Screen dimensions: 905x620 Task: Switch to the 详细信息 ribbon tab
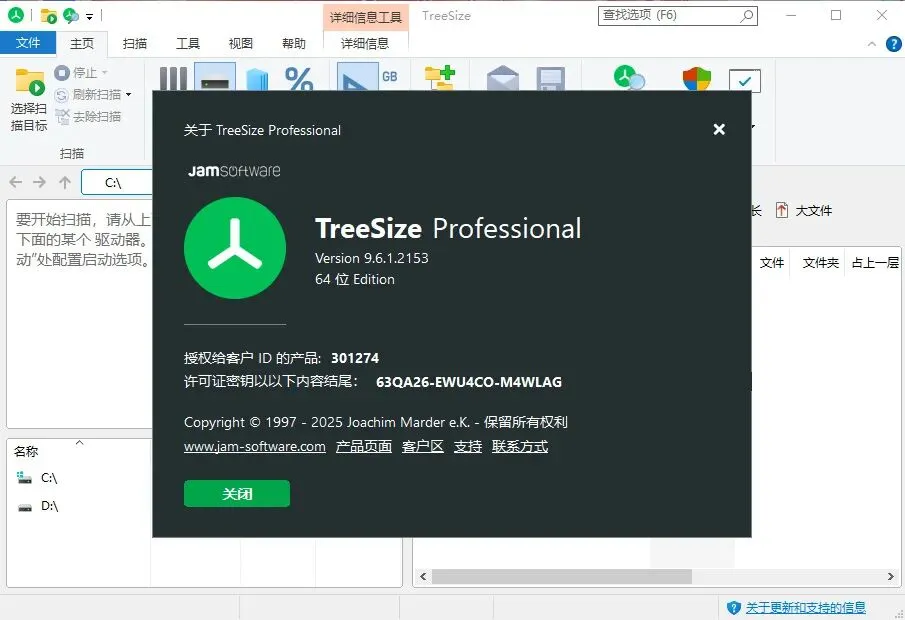[x=365, y=43]
